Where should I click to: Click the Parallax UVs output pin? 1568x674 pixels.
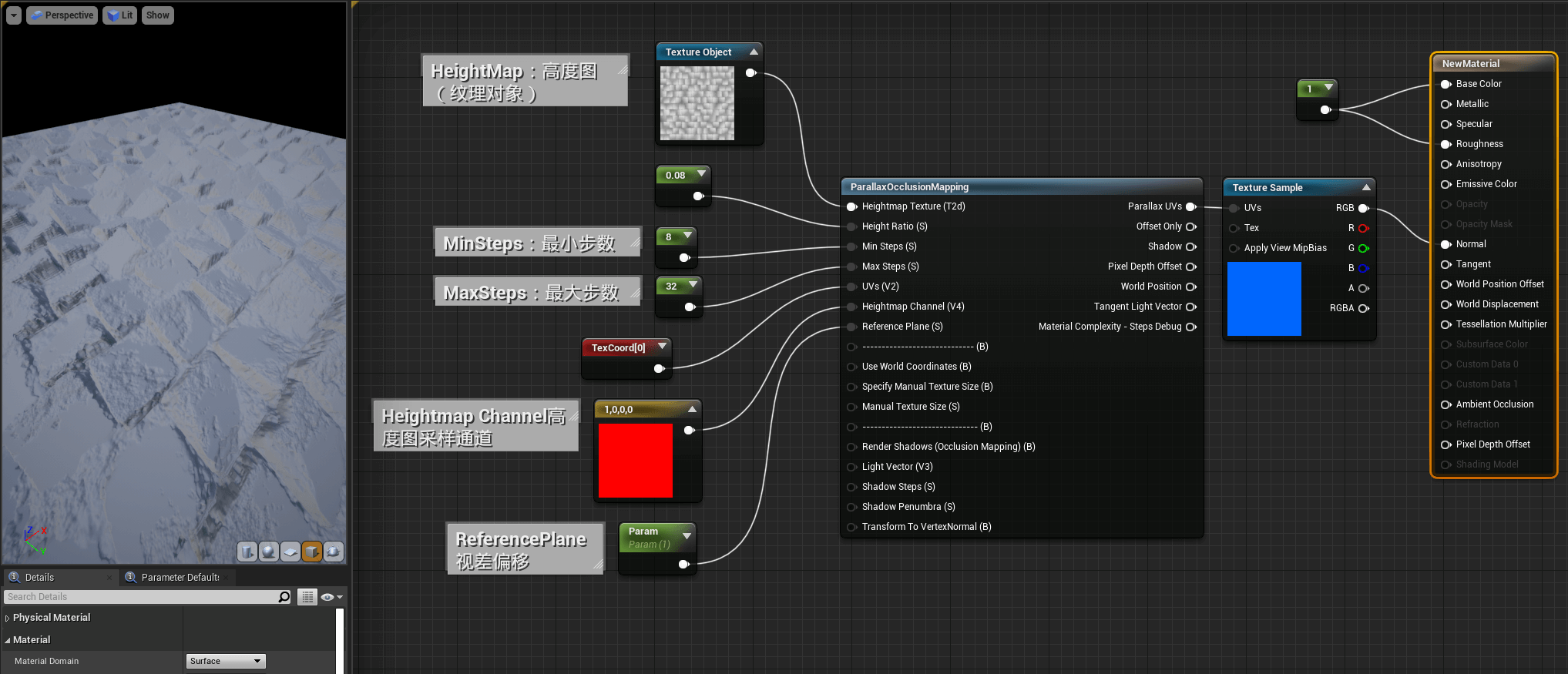tap(1191, 206)
